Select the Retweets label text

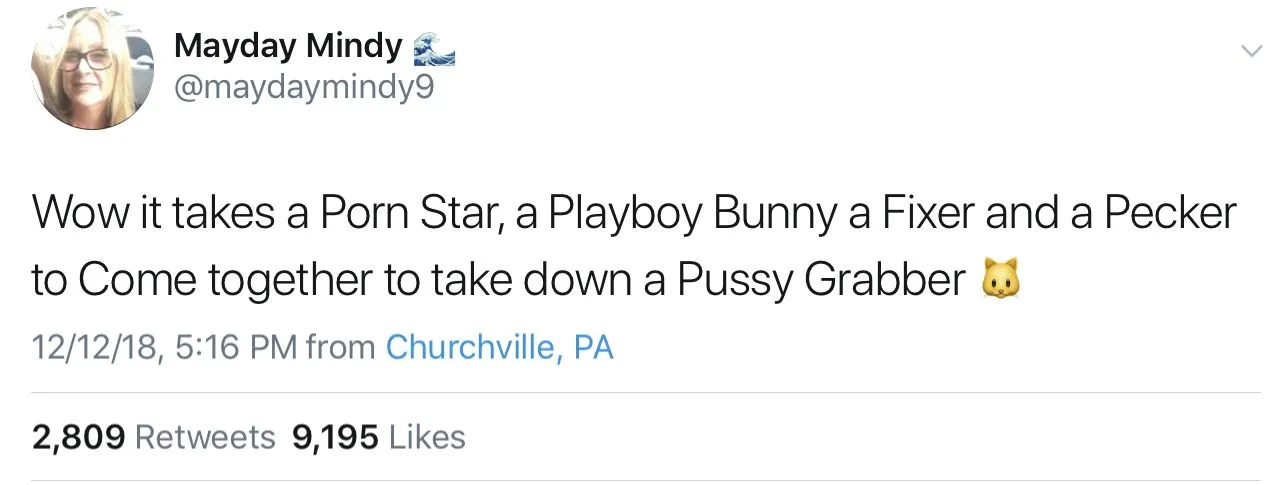[x=204, y=437]
